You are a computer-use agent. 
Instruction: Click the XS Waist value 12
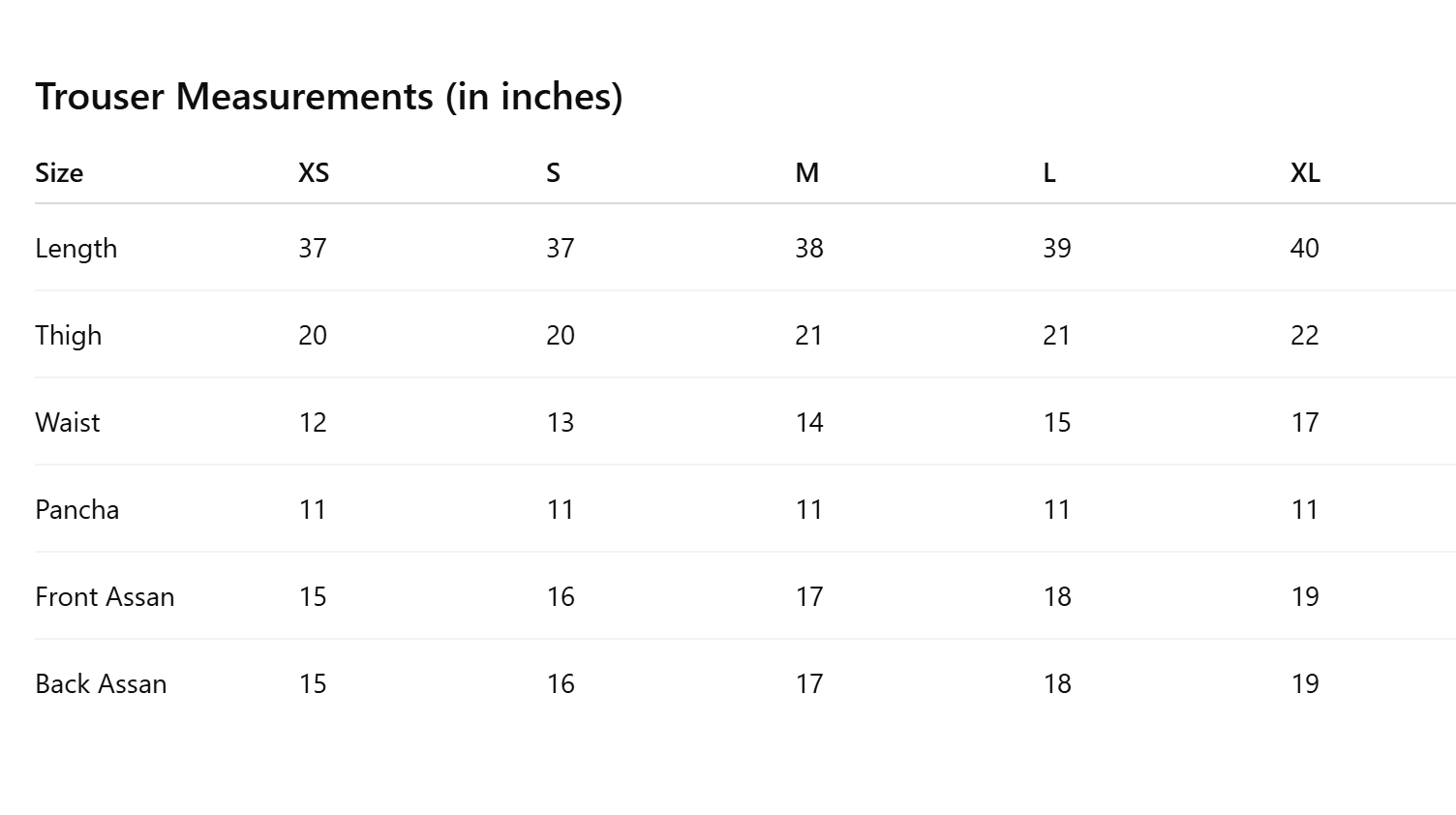click(x=313, y=423)
